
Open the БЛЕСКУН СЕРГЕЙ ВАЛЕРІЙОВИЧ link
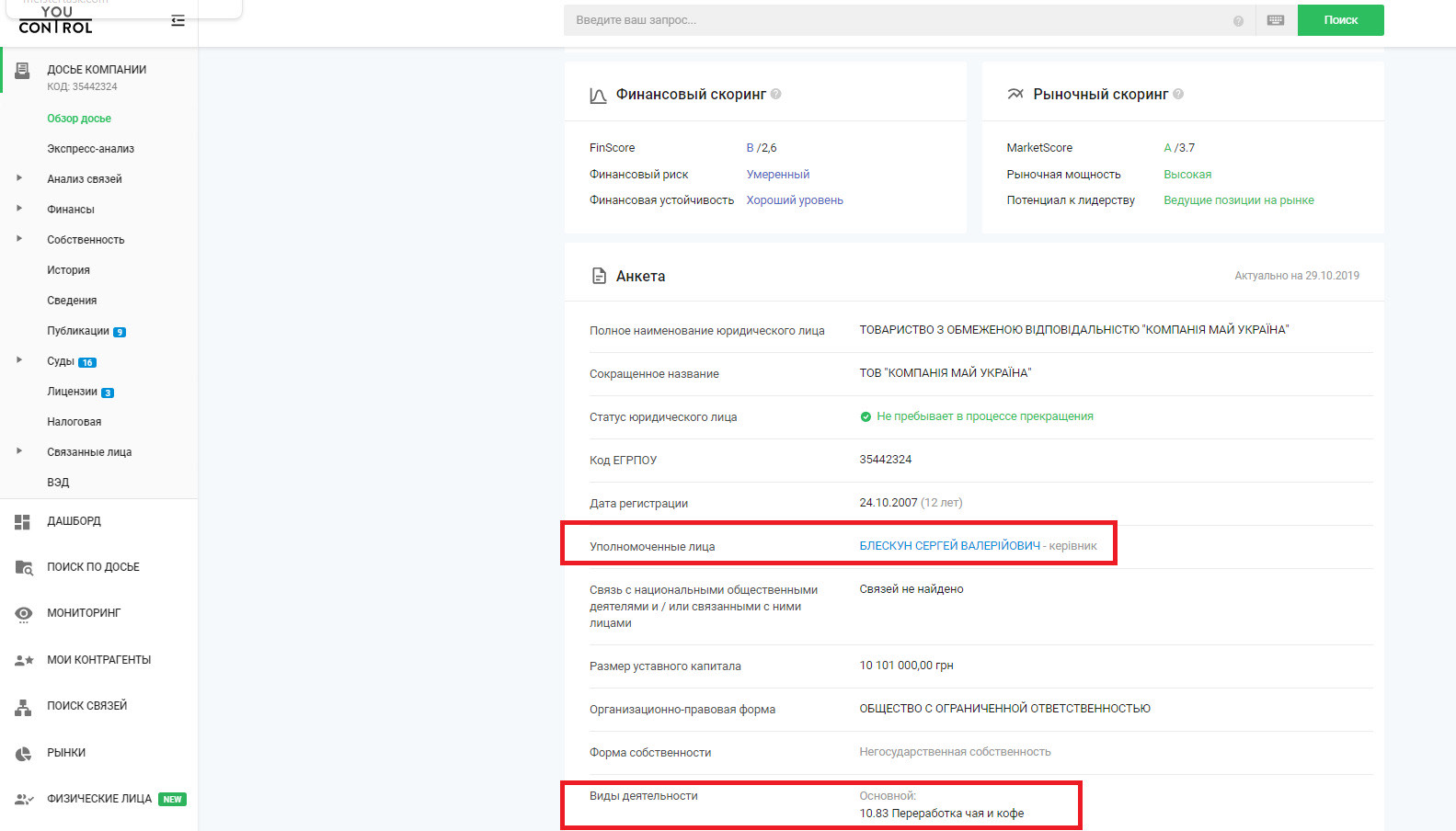point(949,546)
